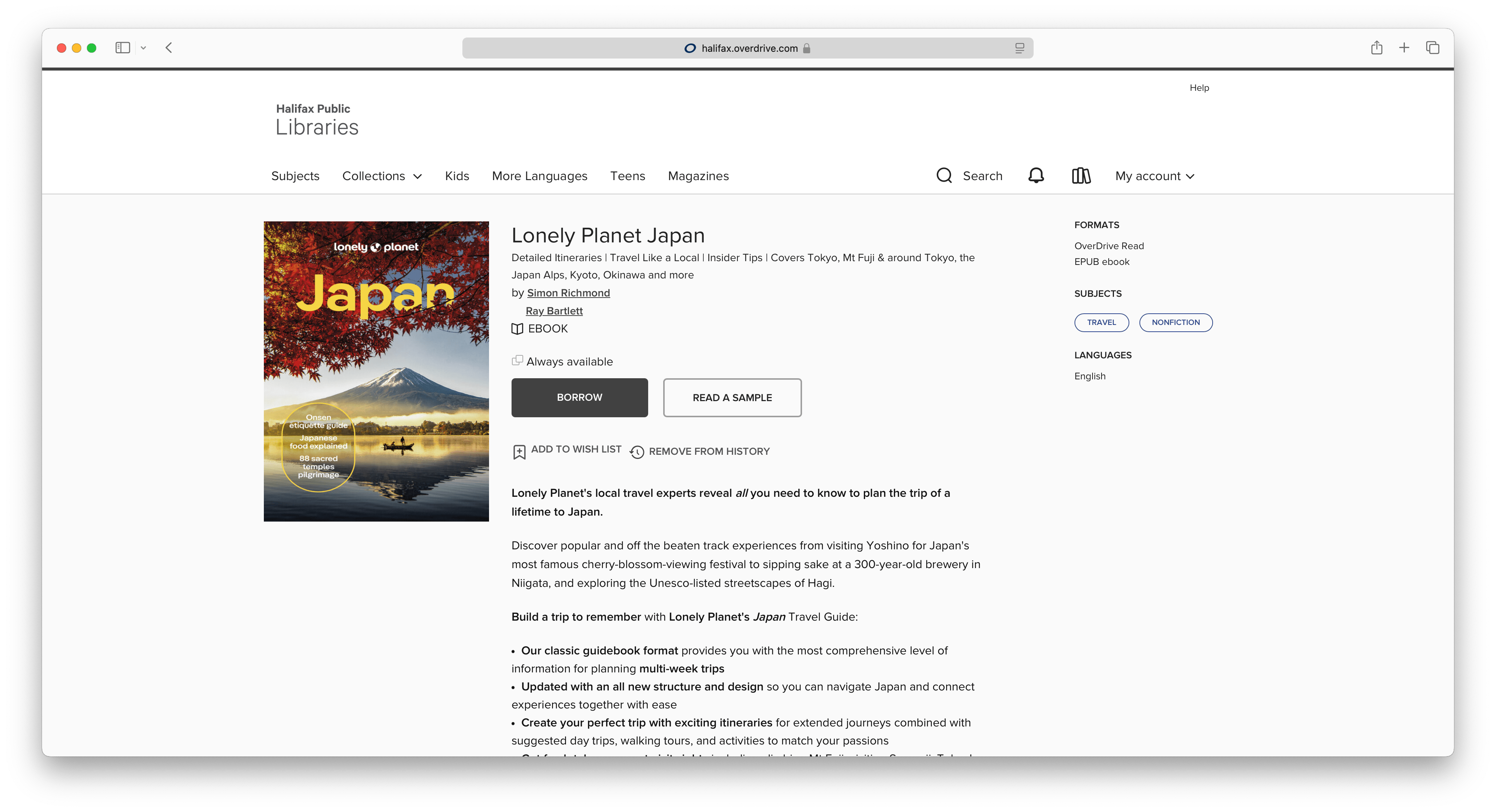Click the Remove from History clock icon
Viewport: 1496px width, 812px height.
[637, 452]
